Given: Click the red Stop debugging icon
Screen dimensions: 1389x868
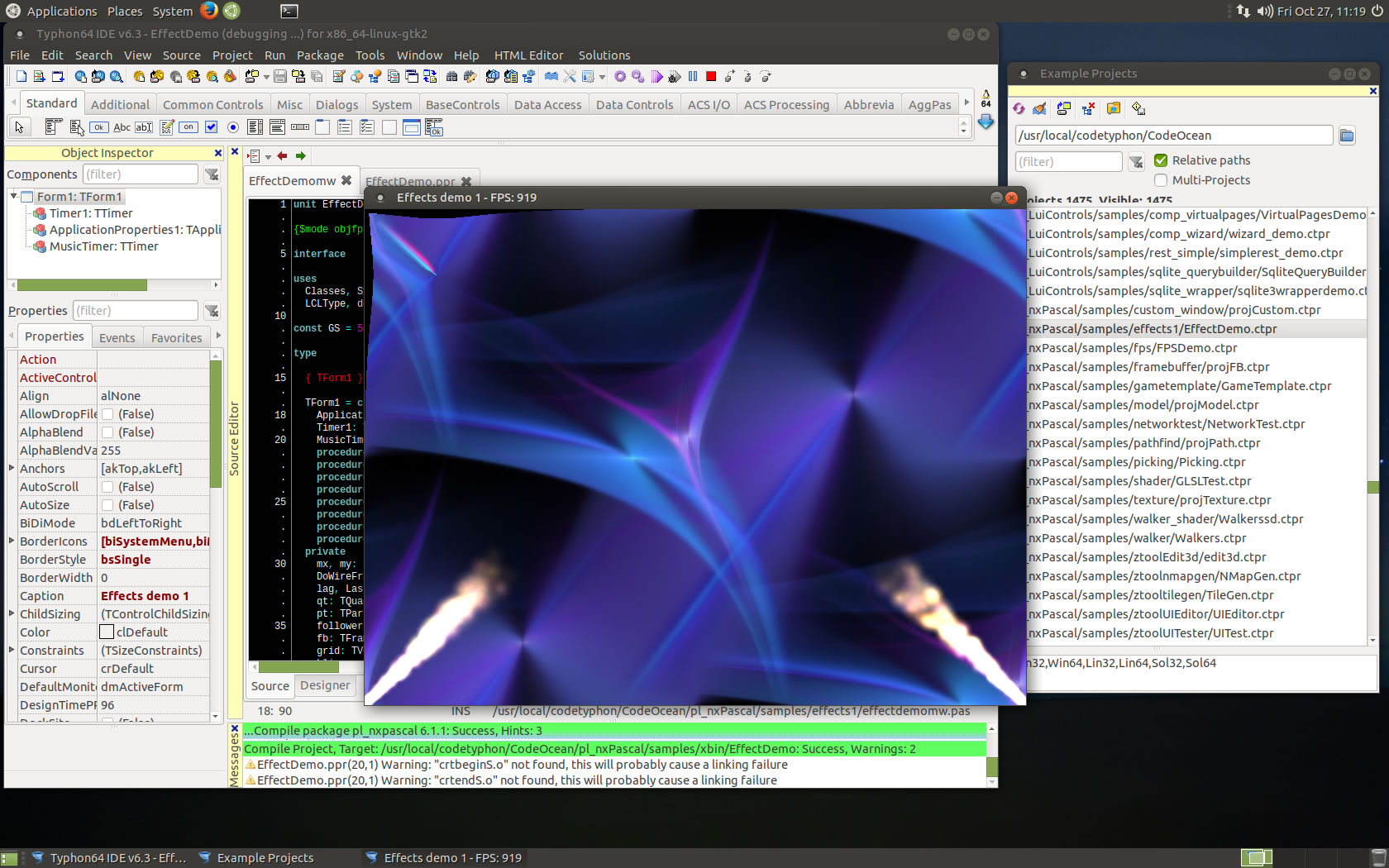Looking at the screenshot, I should [710, 77].
